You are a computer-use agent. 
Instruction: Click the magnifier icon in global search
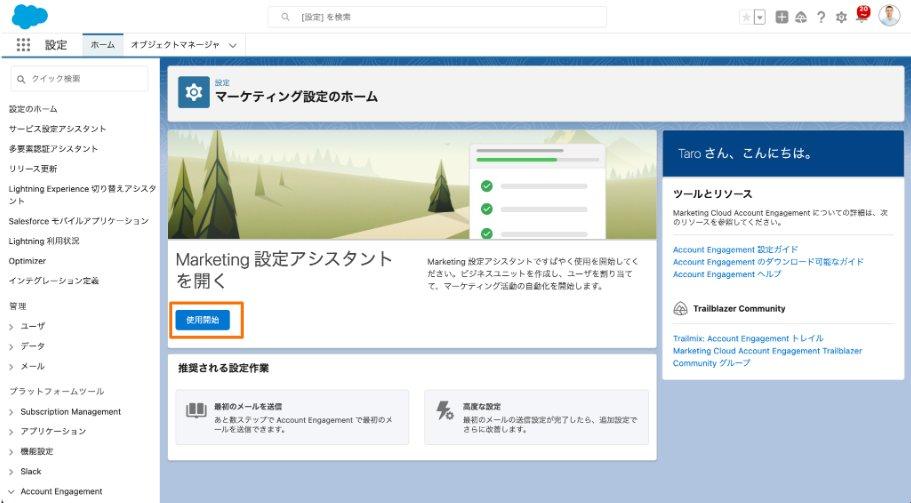[285, 17]
